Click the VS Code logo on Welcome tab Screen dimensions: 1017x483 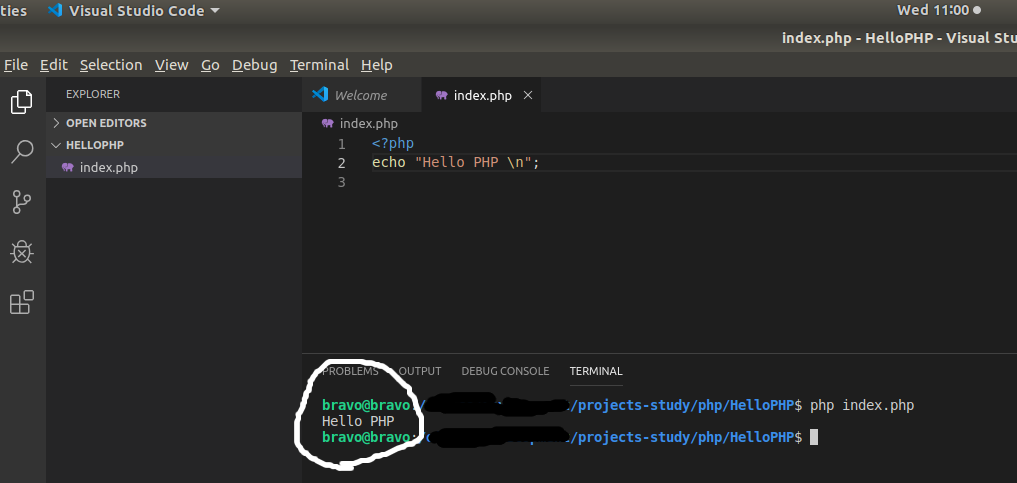click(320, 95)
